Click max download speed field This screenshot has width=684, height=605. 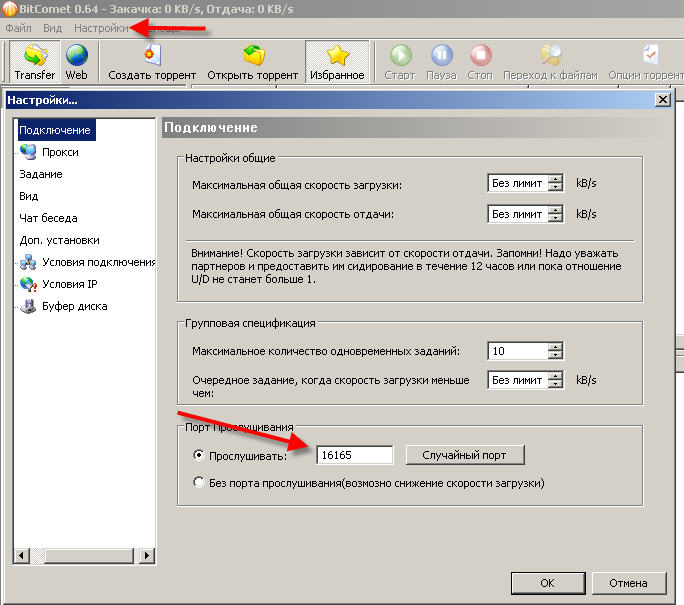click(x=518, y=183)
